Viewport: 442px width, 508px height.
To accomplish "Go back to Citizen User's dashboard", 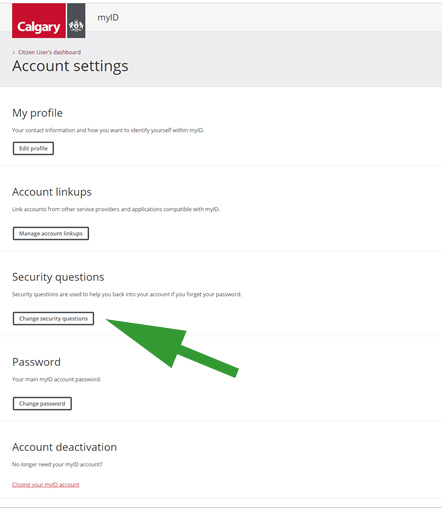I will click(49, 52).
